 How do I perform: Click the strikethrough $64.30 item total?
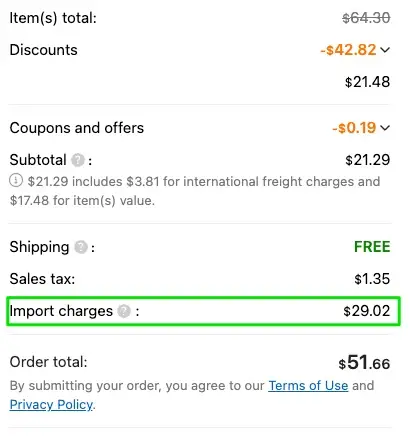pyautogui.click(x=366, y=18)
